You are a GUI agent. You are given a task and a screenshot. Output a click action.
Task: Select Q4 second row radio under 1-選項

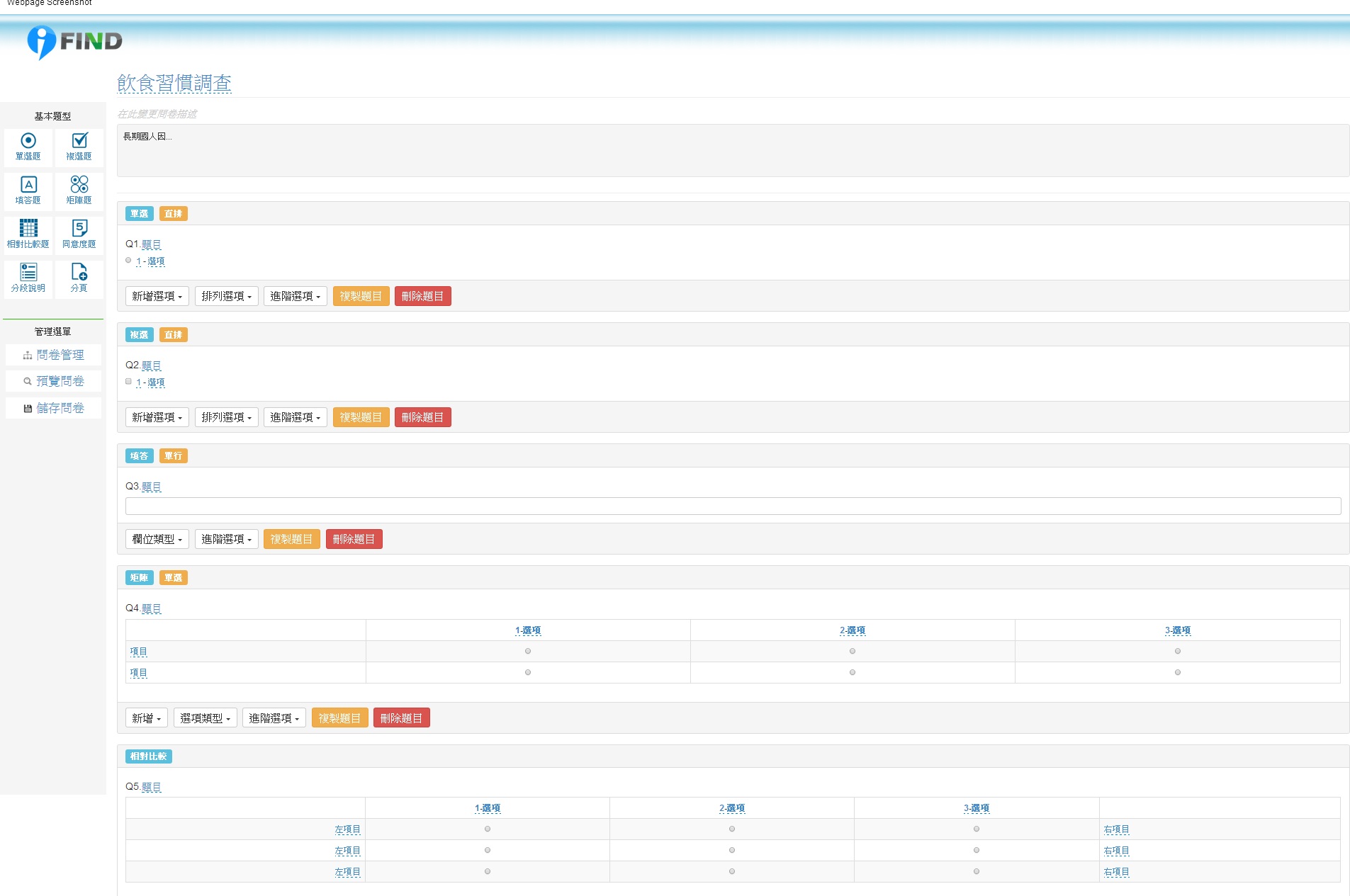pyautogui.click(x=528, y=672)
